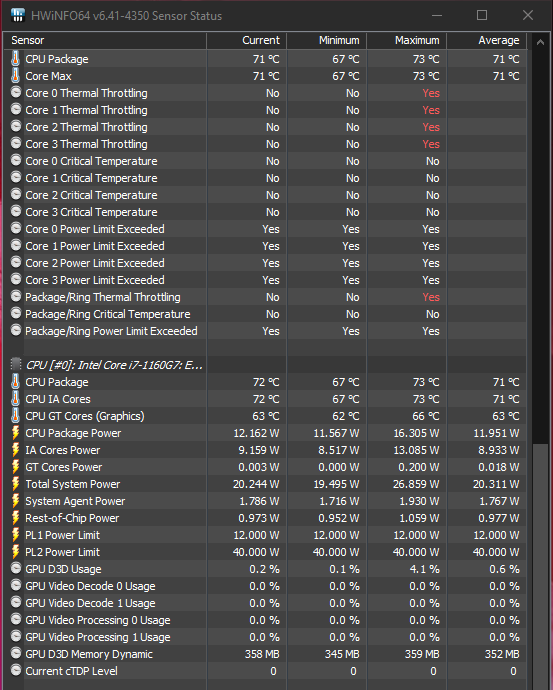Click the 40.000 W current PL2 Power Limit
Viewport: 553px width, 690px height.
256,552
